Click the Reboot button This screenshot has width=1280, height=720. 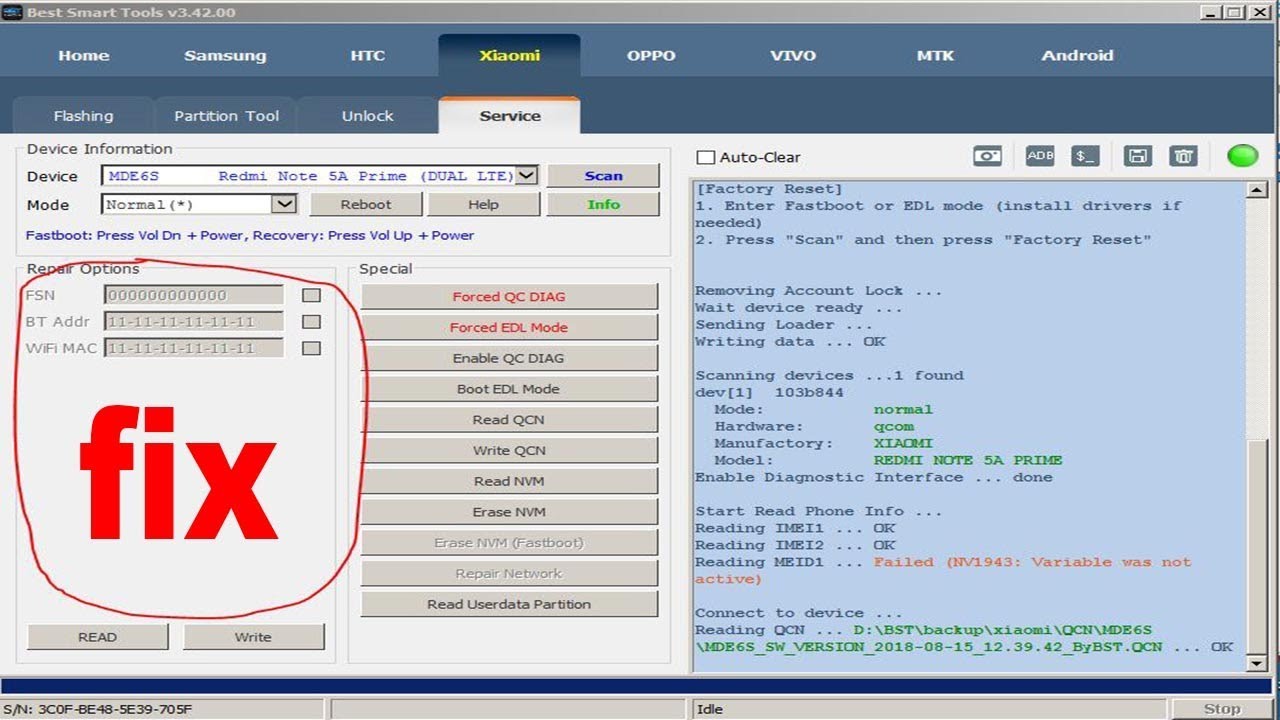[x=366, y=204]
